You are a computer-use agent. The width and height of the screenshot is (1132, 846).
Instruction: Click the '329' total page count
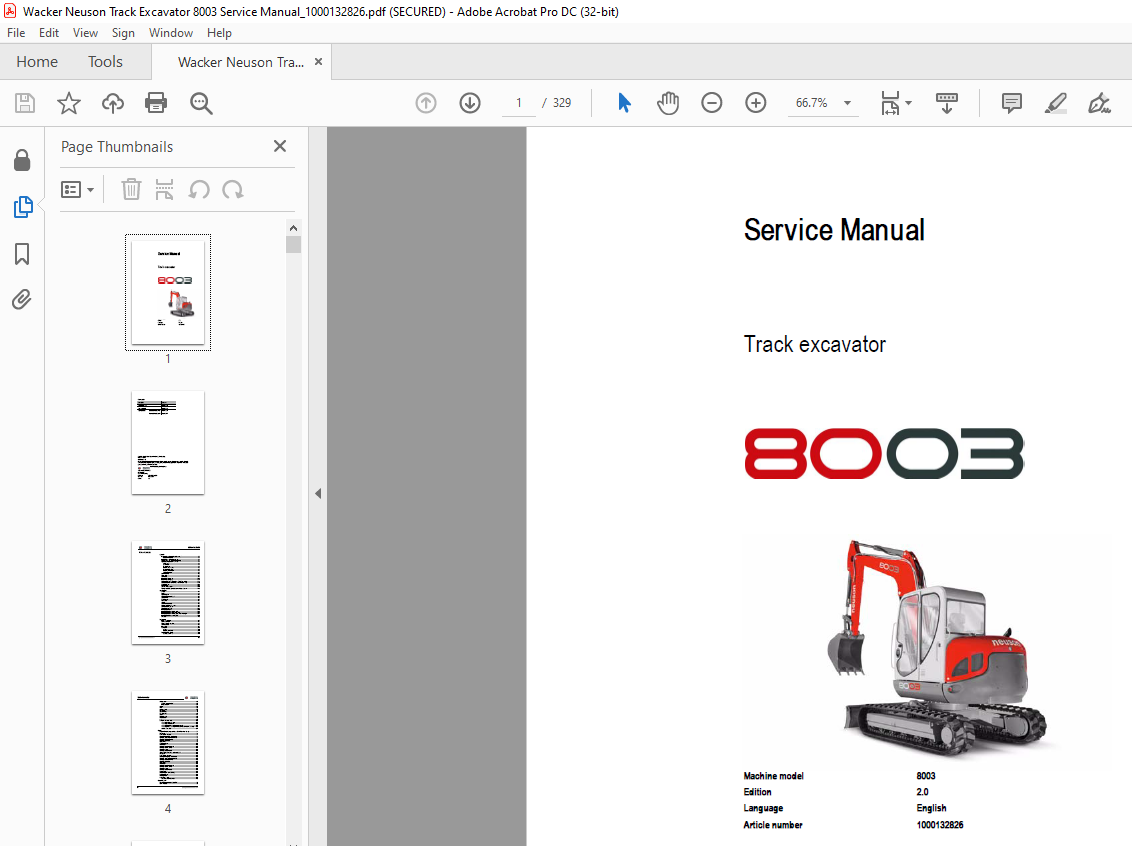pyautogui.click(x=562, y=103)
